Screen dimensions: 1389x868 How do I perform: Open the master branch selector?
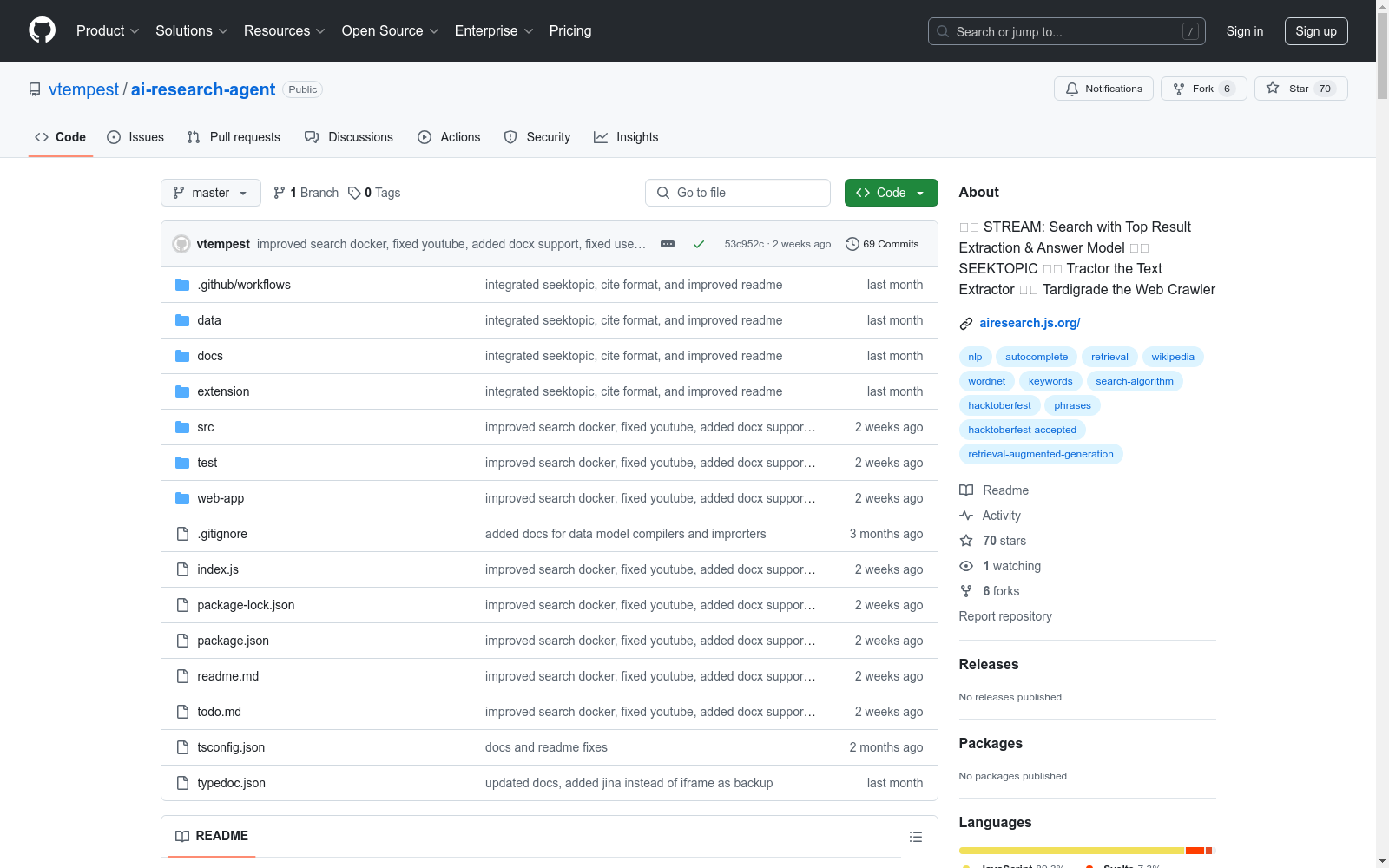211,193
